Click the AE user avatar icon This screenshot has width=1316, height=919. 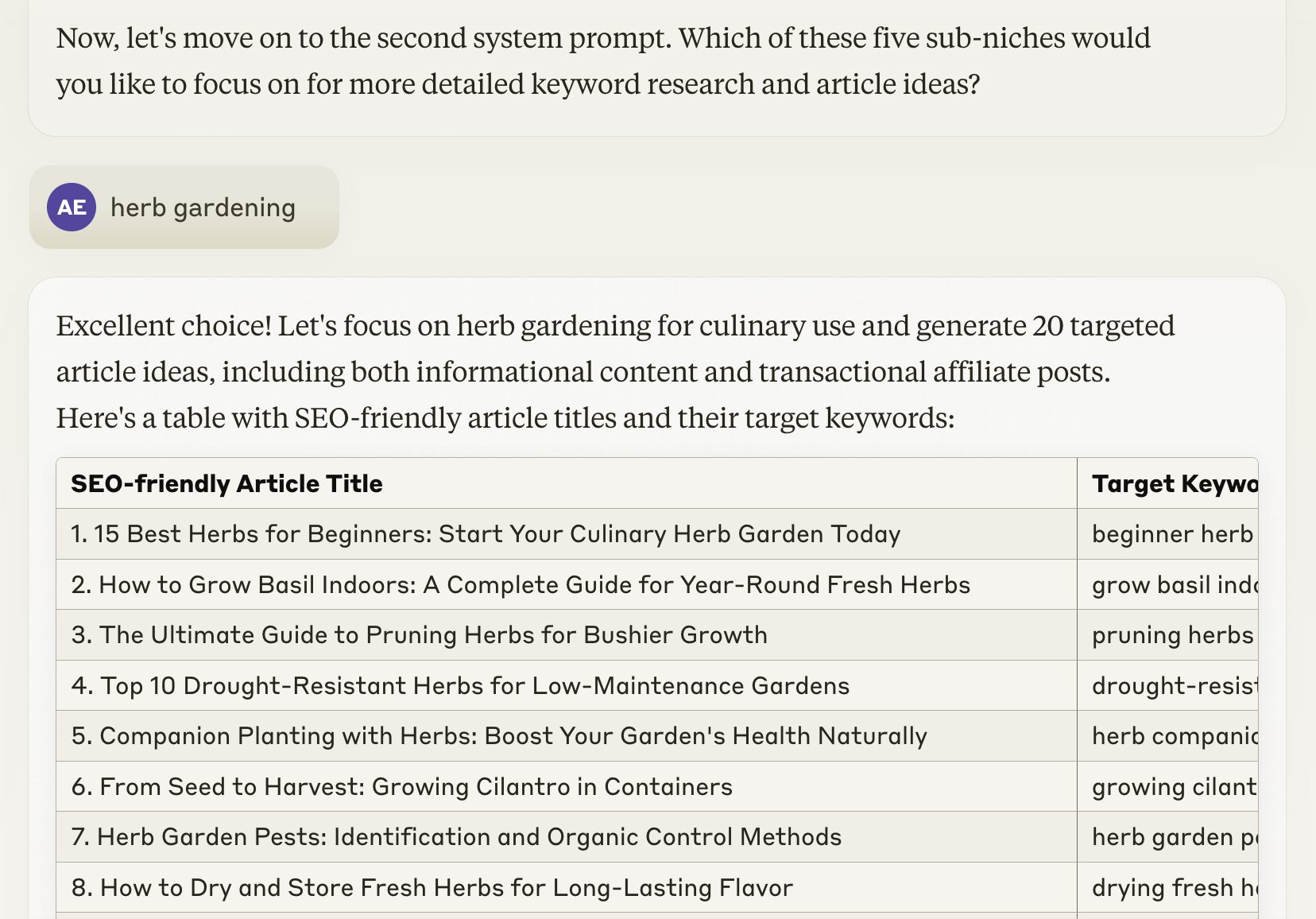click(x=72, y=207)
